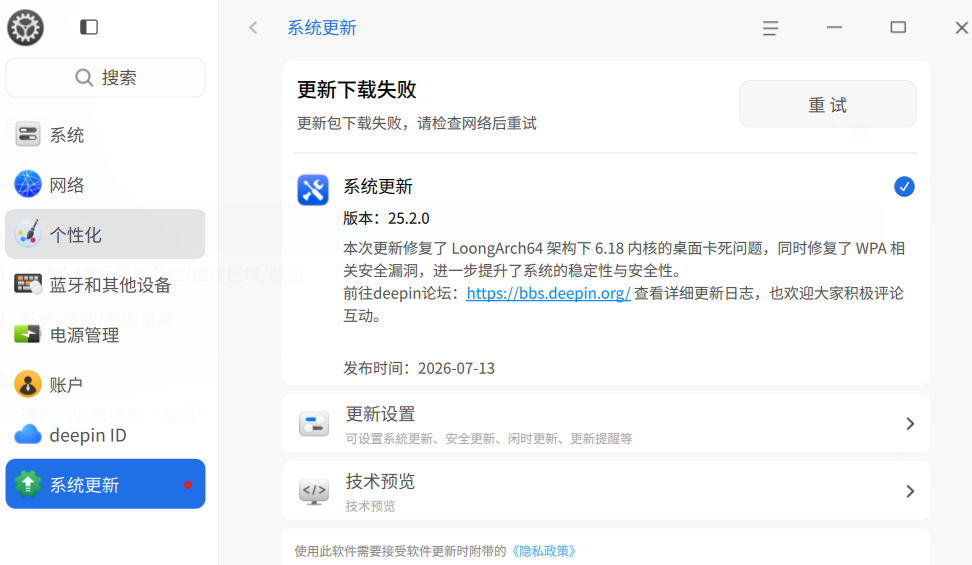
Task: Click the 系统更新 item title text
Action: tap(378, 187)
